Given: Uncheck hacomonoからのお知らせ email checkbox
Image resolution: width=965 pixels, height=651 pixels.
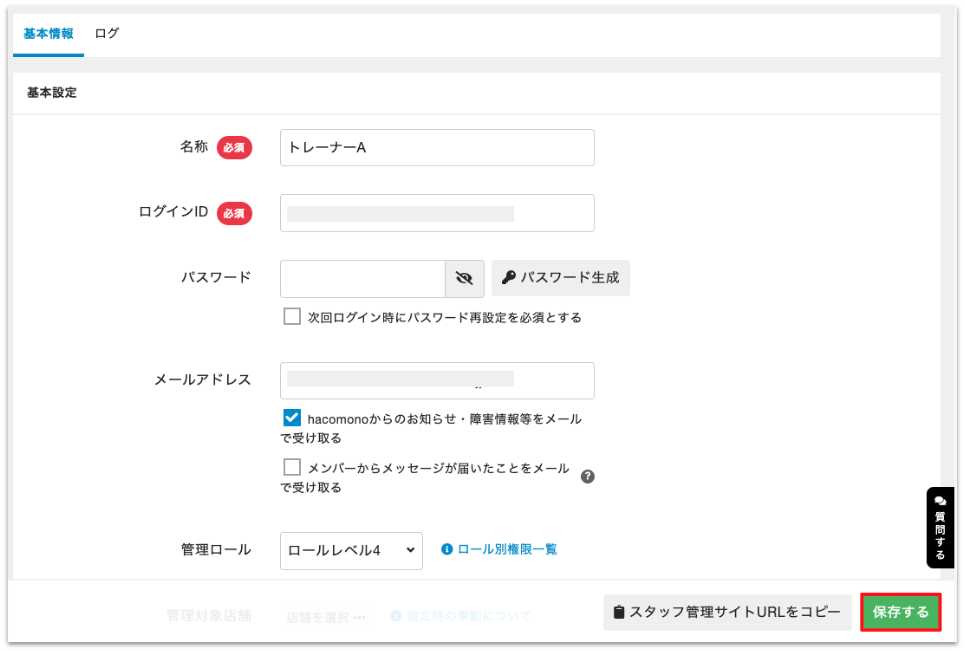Looking at the screenshot, I should pos(292,418).
